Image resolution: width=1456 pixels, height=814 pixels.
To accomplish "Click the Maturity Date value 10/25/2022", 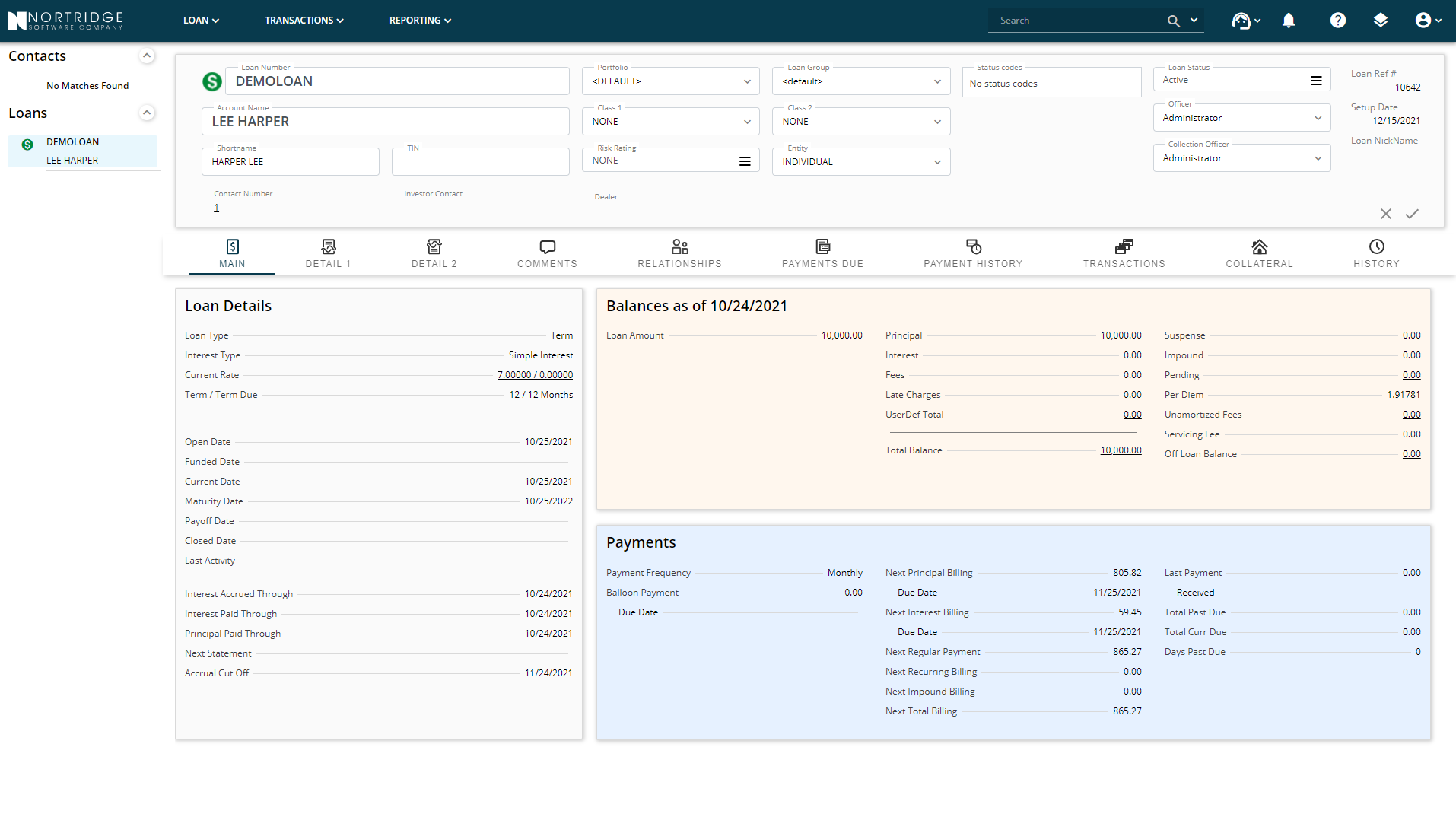I will click(x=548, y=501).
